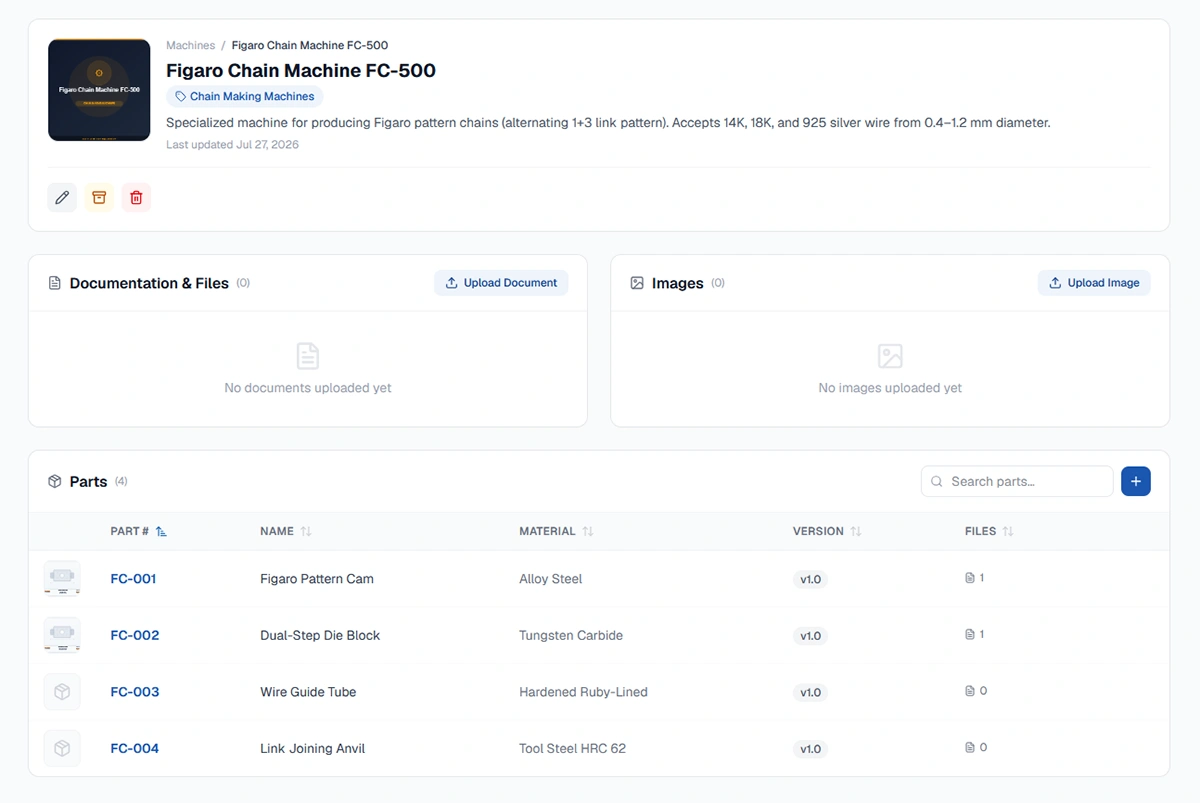Click the Alloy Steel material cell
Image resolution: width=1200 pixels, height=803 pixels.
pos(551,579)
